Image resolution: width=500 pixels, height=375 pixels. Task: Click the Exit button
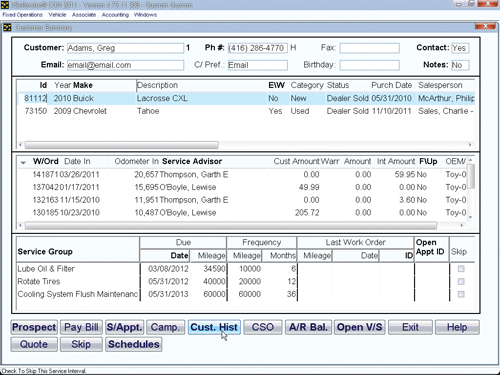pos(410,327)
